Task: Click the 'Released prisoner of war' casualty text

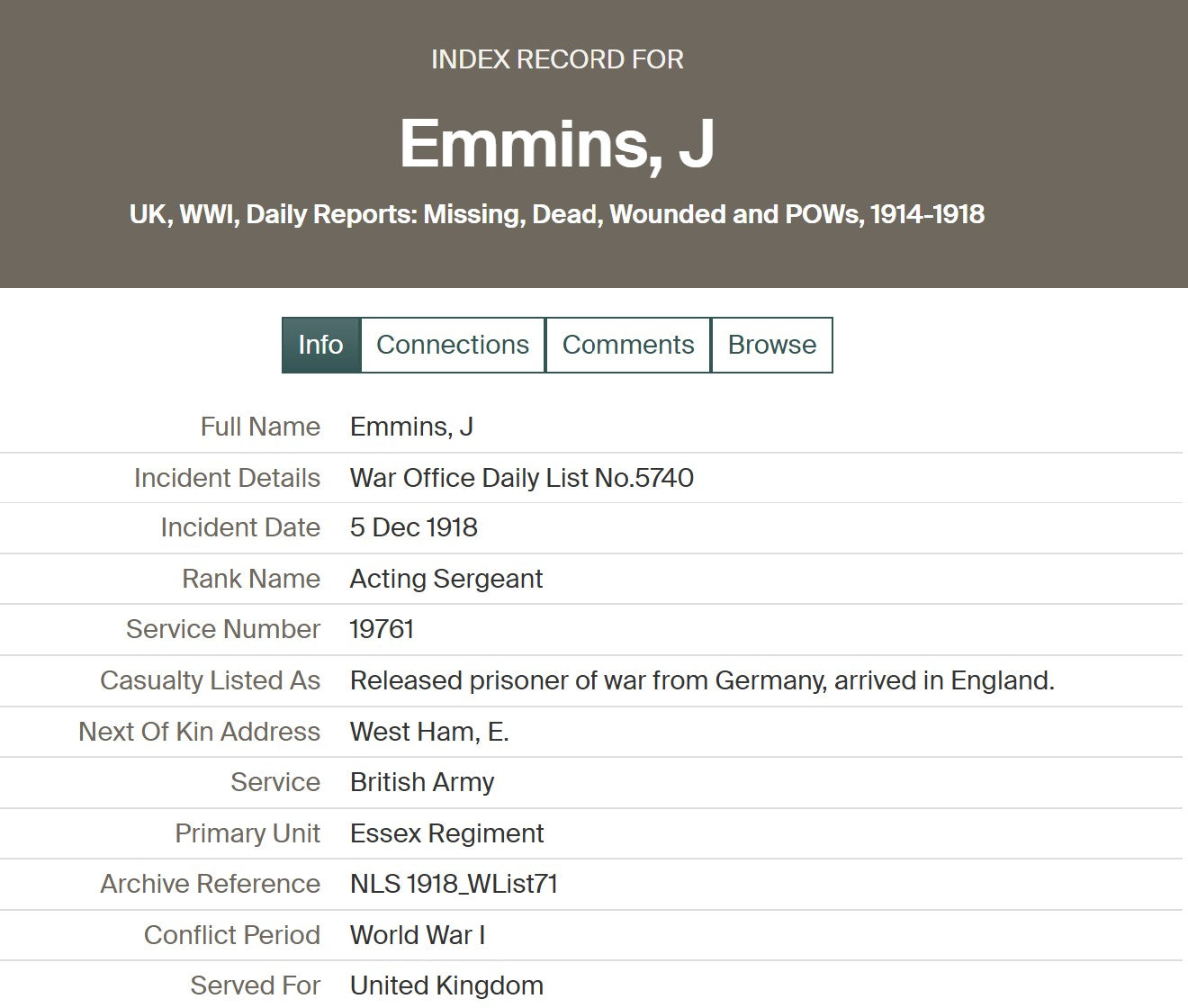Action: [701, 680]
